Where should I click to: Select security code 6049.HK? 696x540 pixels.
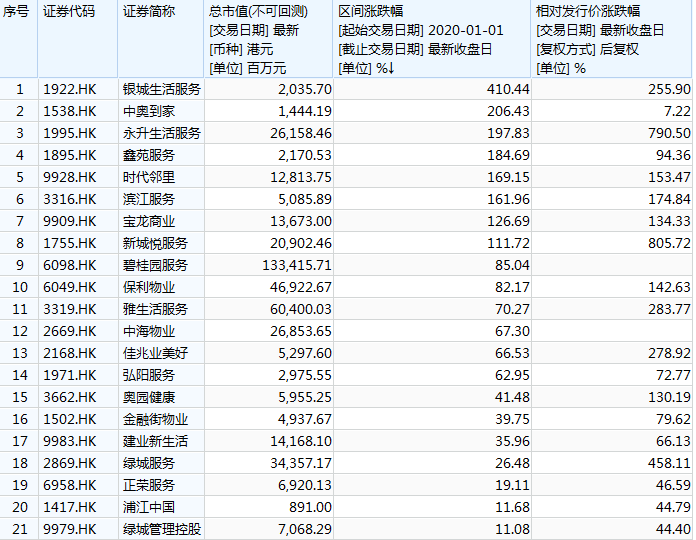[70, 287]
